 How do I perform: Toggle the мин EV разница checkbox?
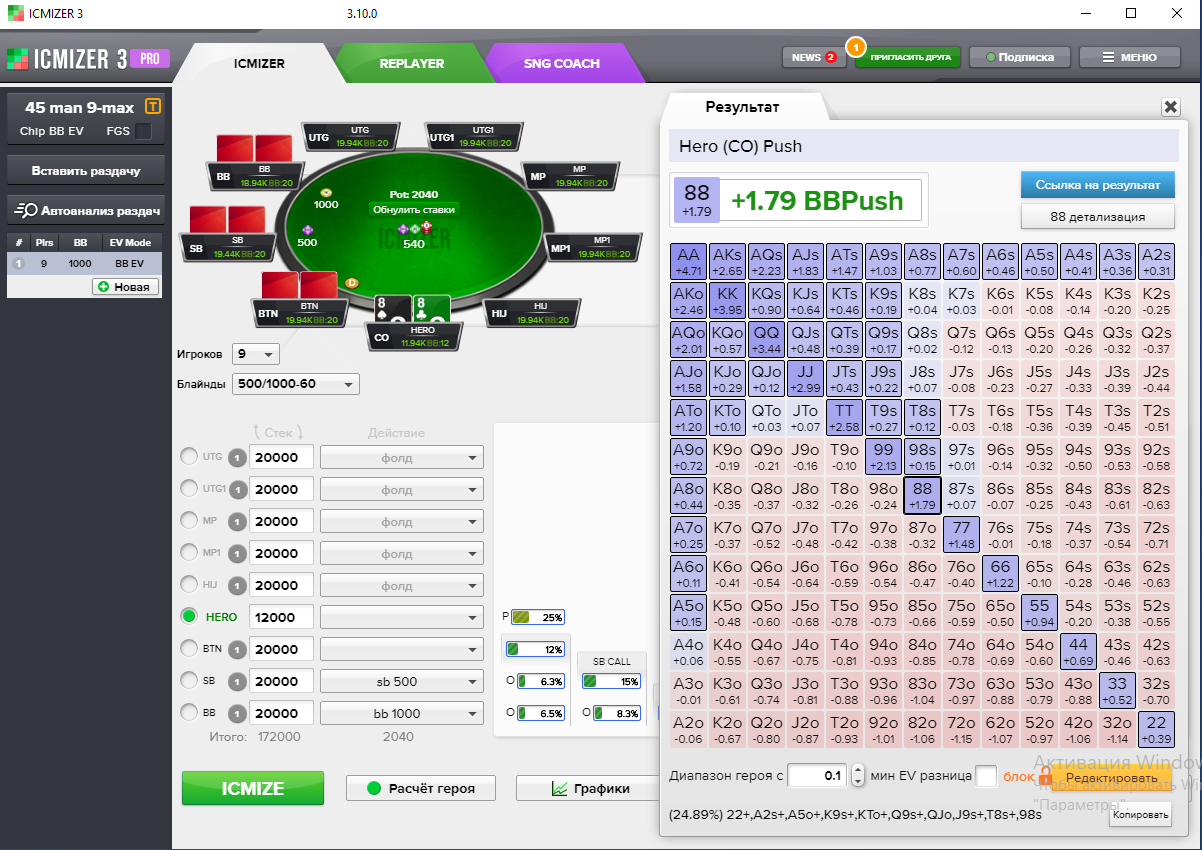(986, 776)
